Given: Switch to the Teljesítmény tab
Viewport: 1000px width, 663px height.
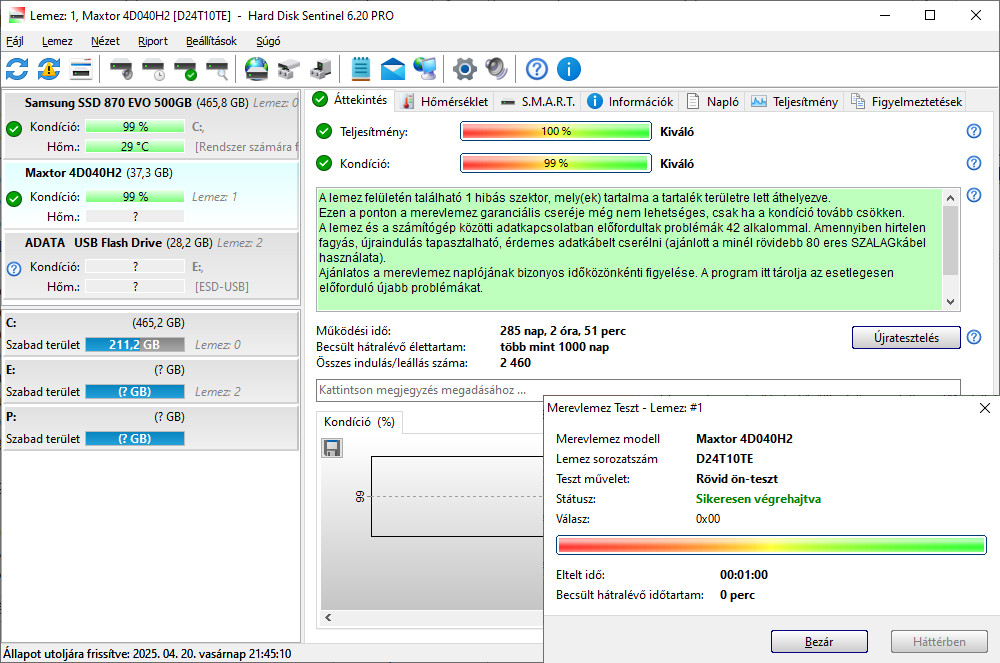Looking at the screenshot, I should click(x=795, y=101).
